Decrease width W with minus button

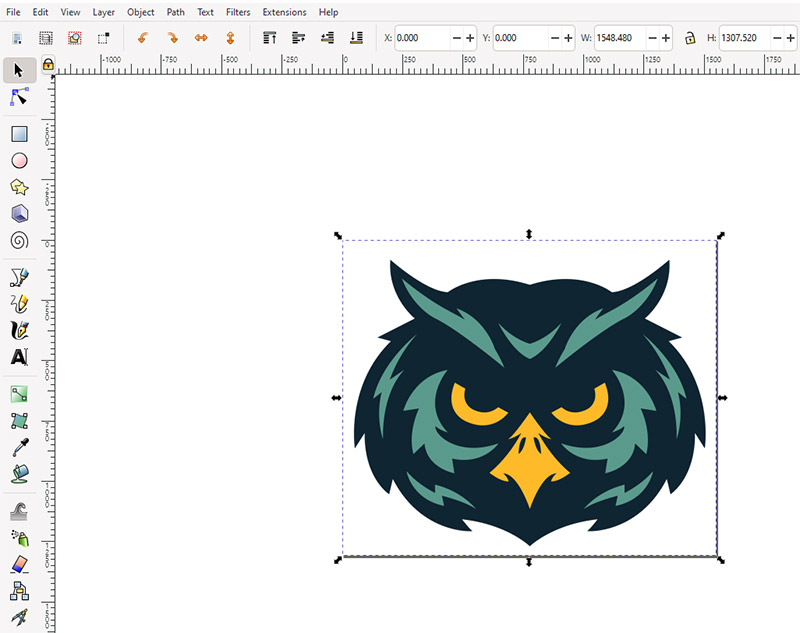tap(653, 38)
